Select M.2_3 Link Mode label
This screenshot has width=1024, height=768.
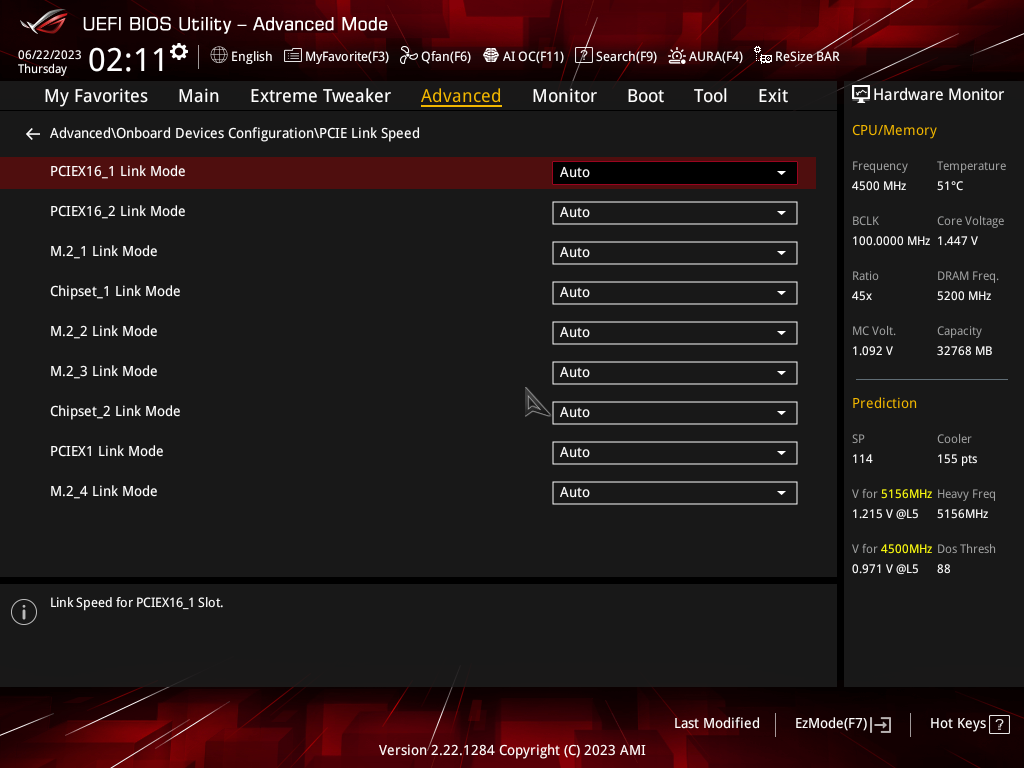(104, 371)
